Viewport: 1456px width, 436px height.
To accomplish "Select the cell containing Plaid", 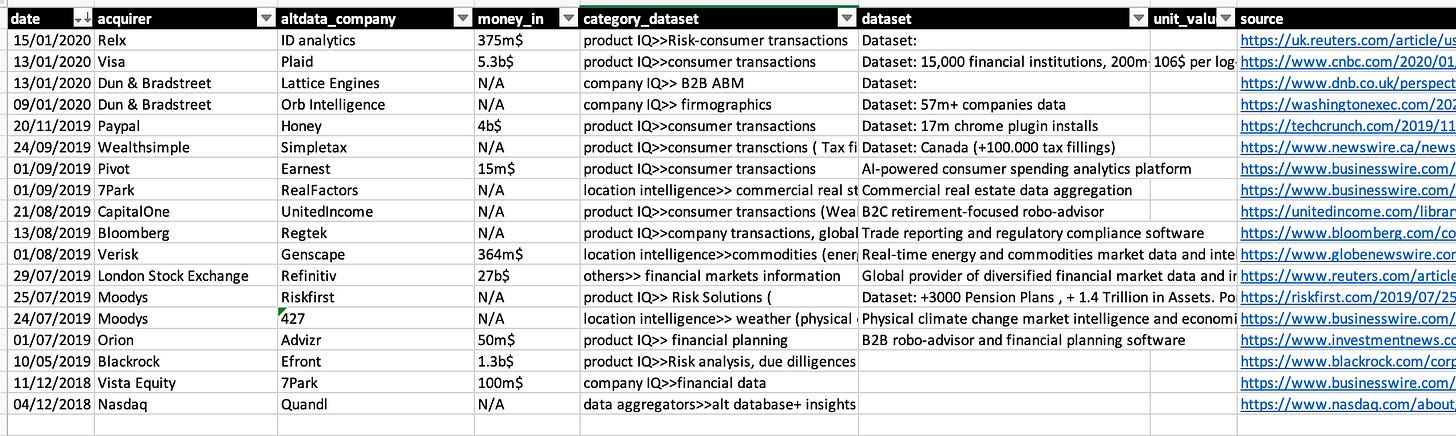I will [x=377, y=62].
